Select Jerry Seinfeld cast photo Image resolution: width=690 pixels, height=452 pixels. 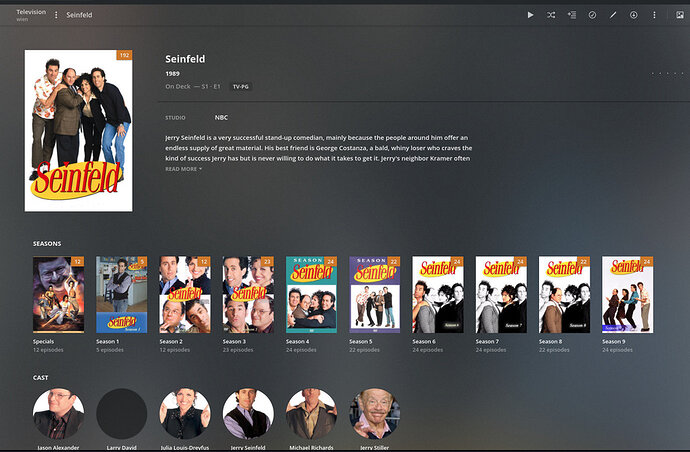(x=248, y=414)
